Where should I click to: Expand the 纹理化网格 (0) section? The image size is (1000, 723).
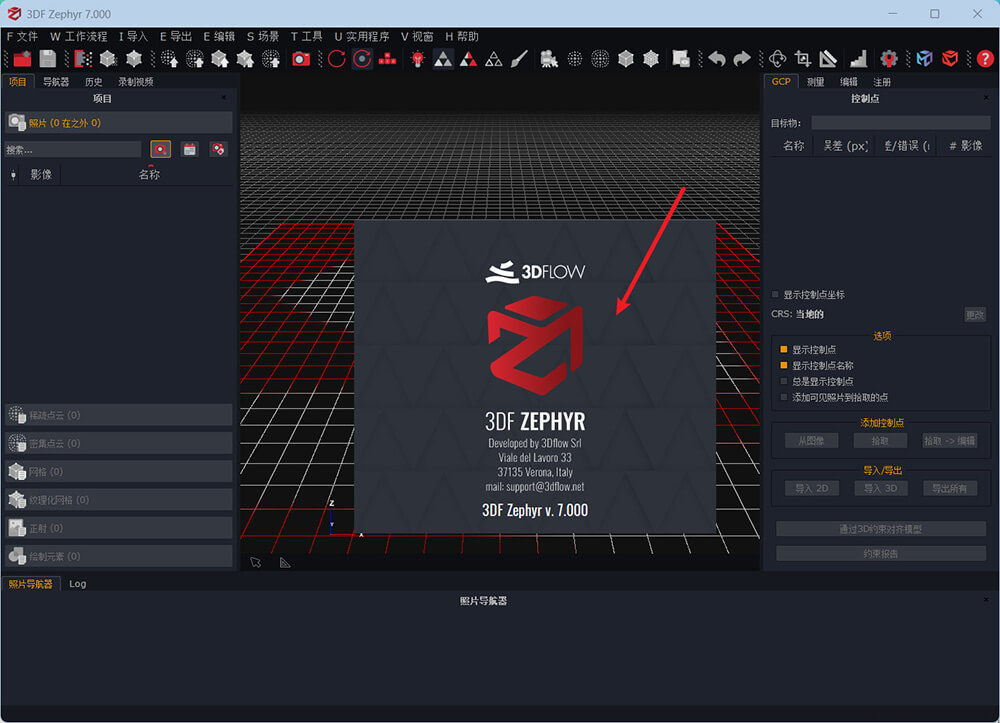tap(119, 500)
